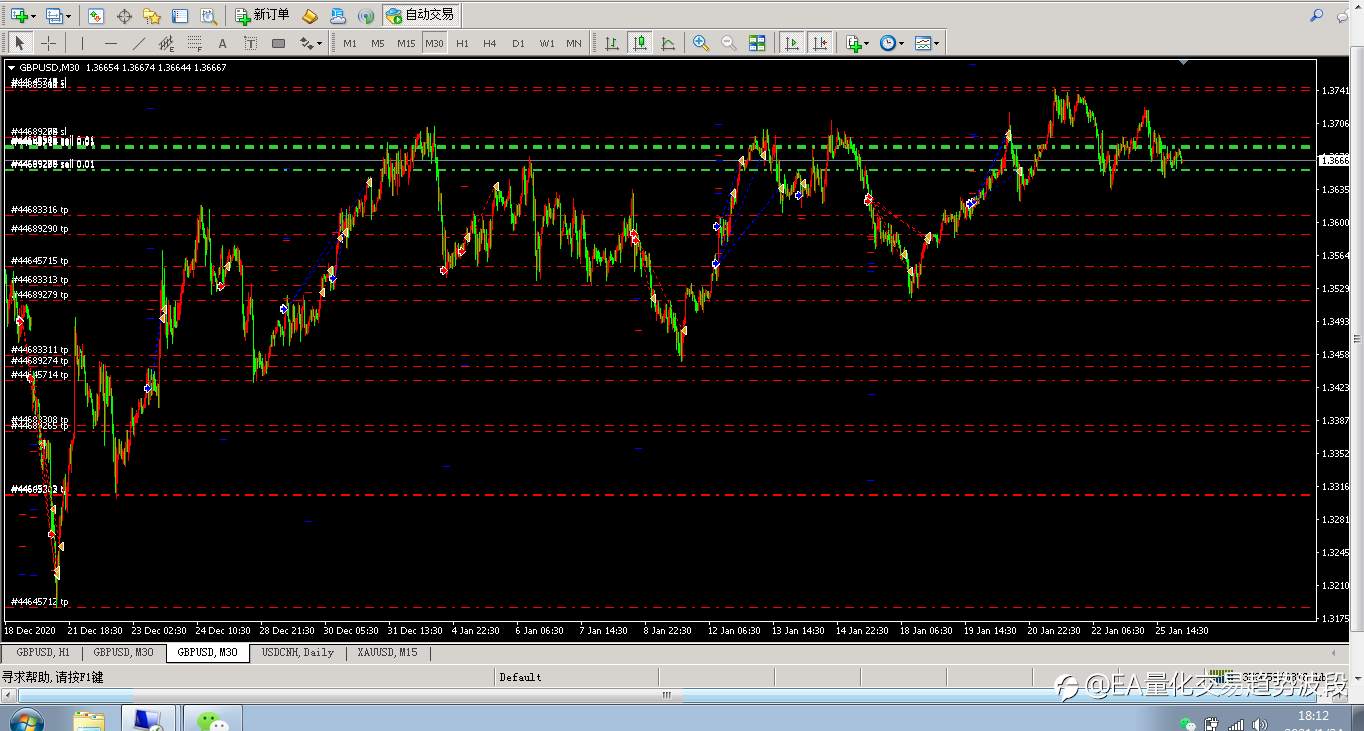The width and height of the screenshot is (1364, 731).
Task: Click the horizontal scrollbar thumb
Action: (666, 694)
